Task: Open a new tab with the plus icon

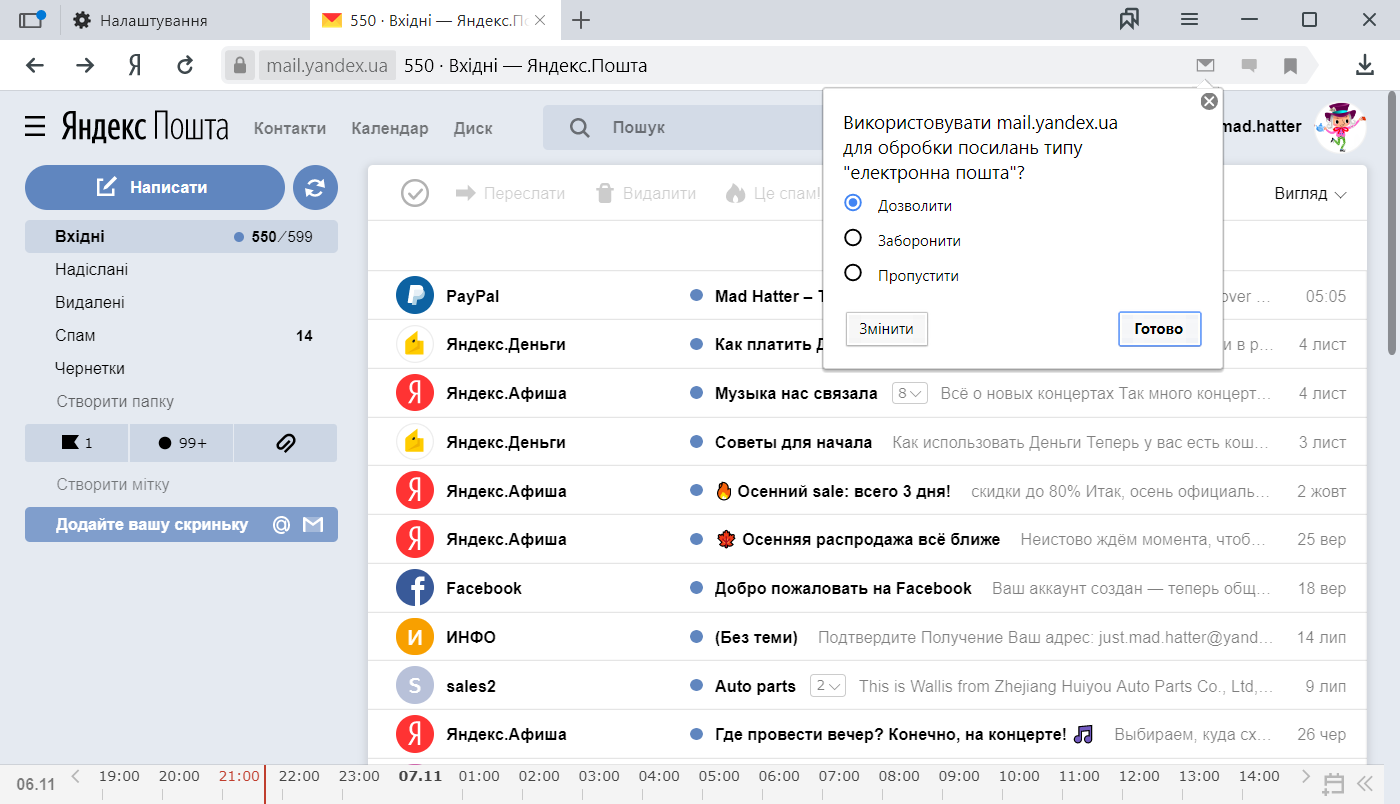Action: click(x=580, y=20)
